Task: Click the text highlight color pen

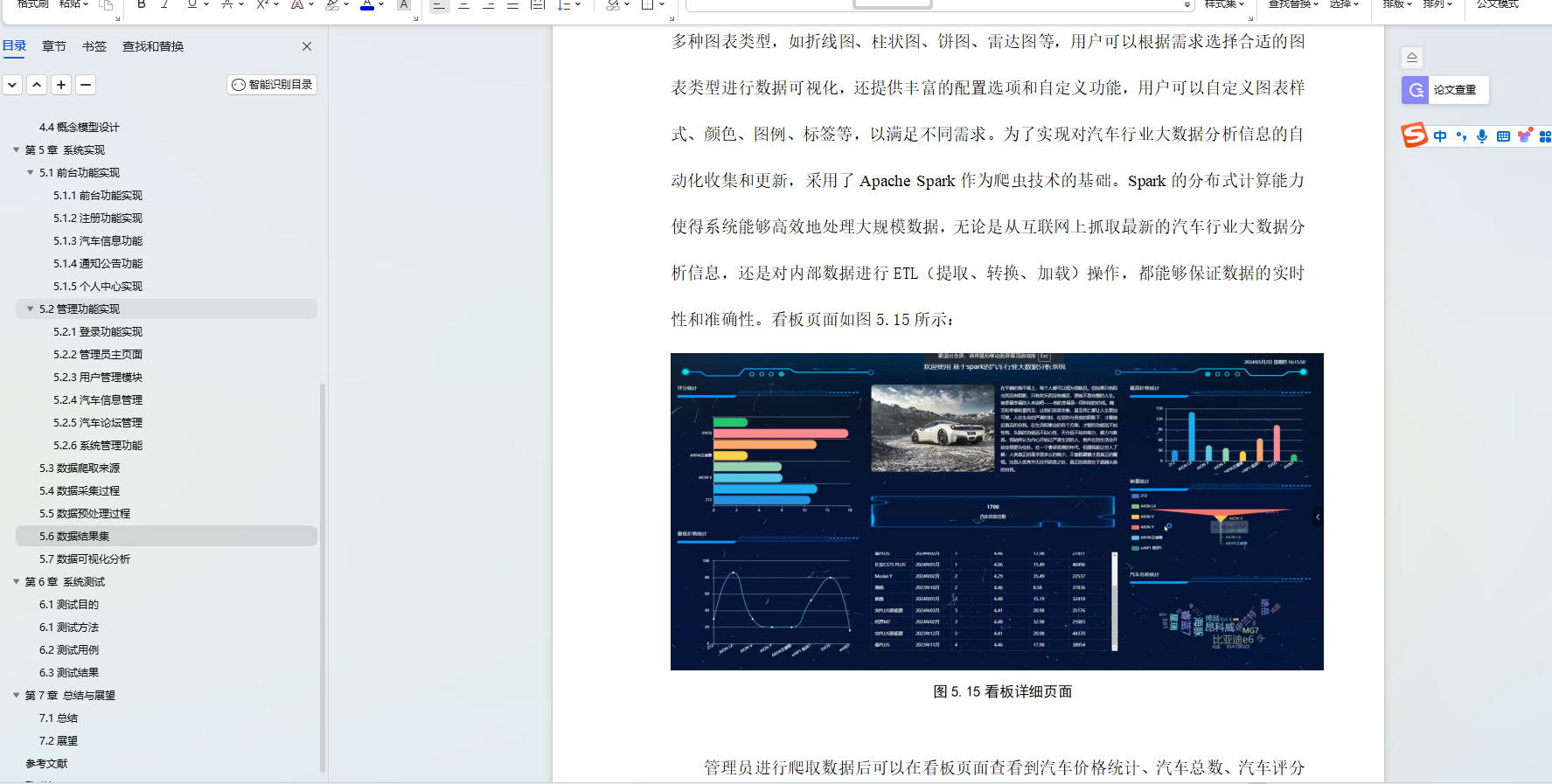Action: pyautogui.click(x=332, y=4)
